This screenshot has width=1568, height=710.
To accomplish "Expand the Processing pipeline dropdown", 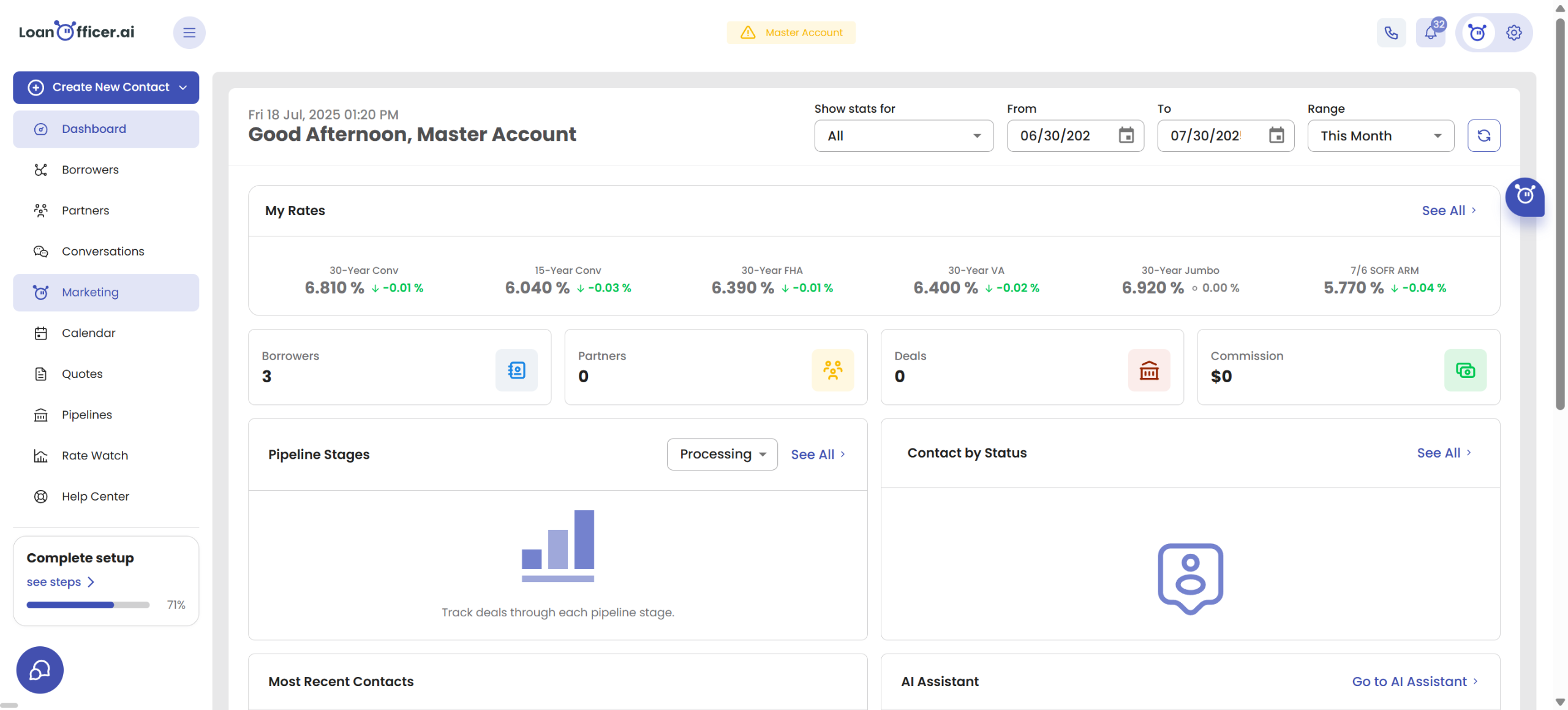I will click(722, 454).
